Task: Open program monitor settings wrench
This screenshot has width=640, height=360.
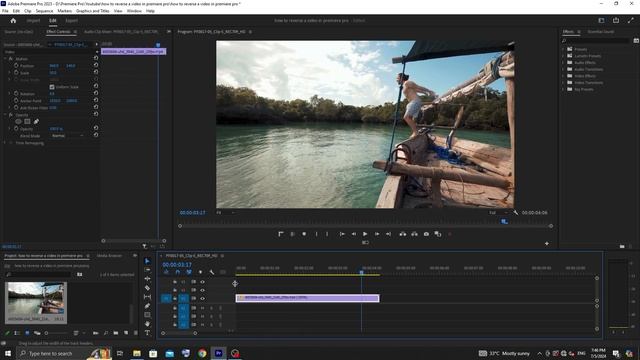Action: (x=516, y=213)
